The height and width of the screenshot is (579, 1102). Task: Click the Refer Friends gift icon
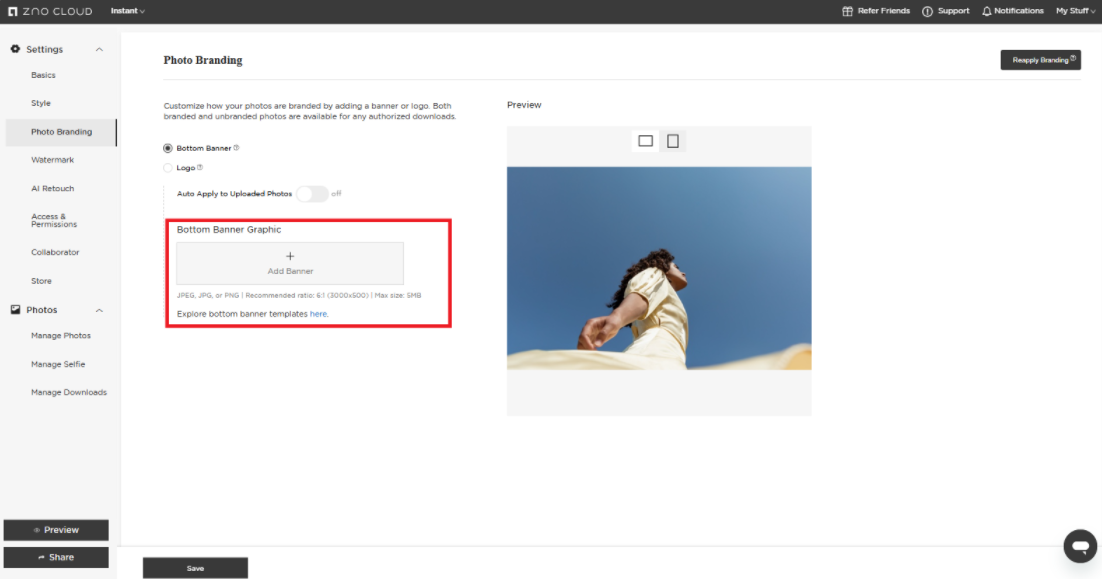point(848,11)
